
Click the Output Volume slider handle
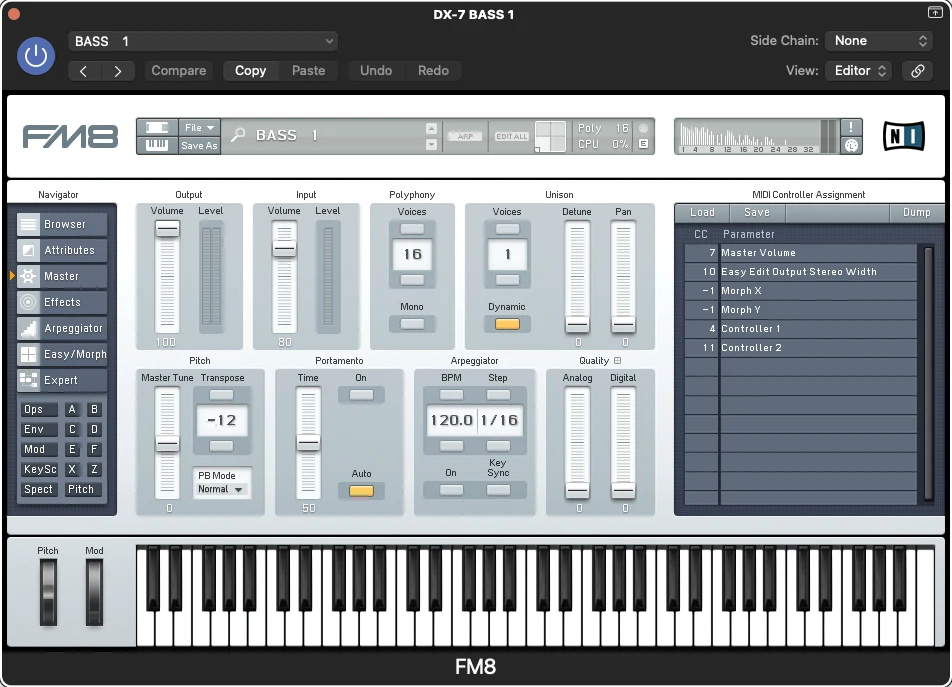coord(167,229)
